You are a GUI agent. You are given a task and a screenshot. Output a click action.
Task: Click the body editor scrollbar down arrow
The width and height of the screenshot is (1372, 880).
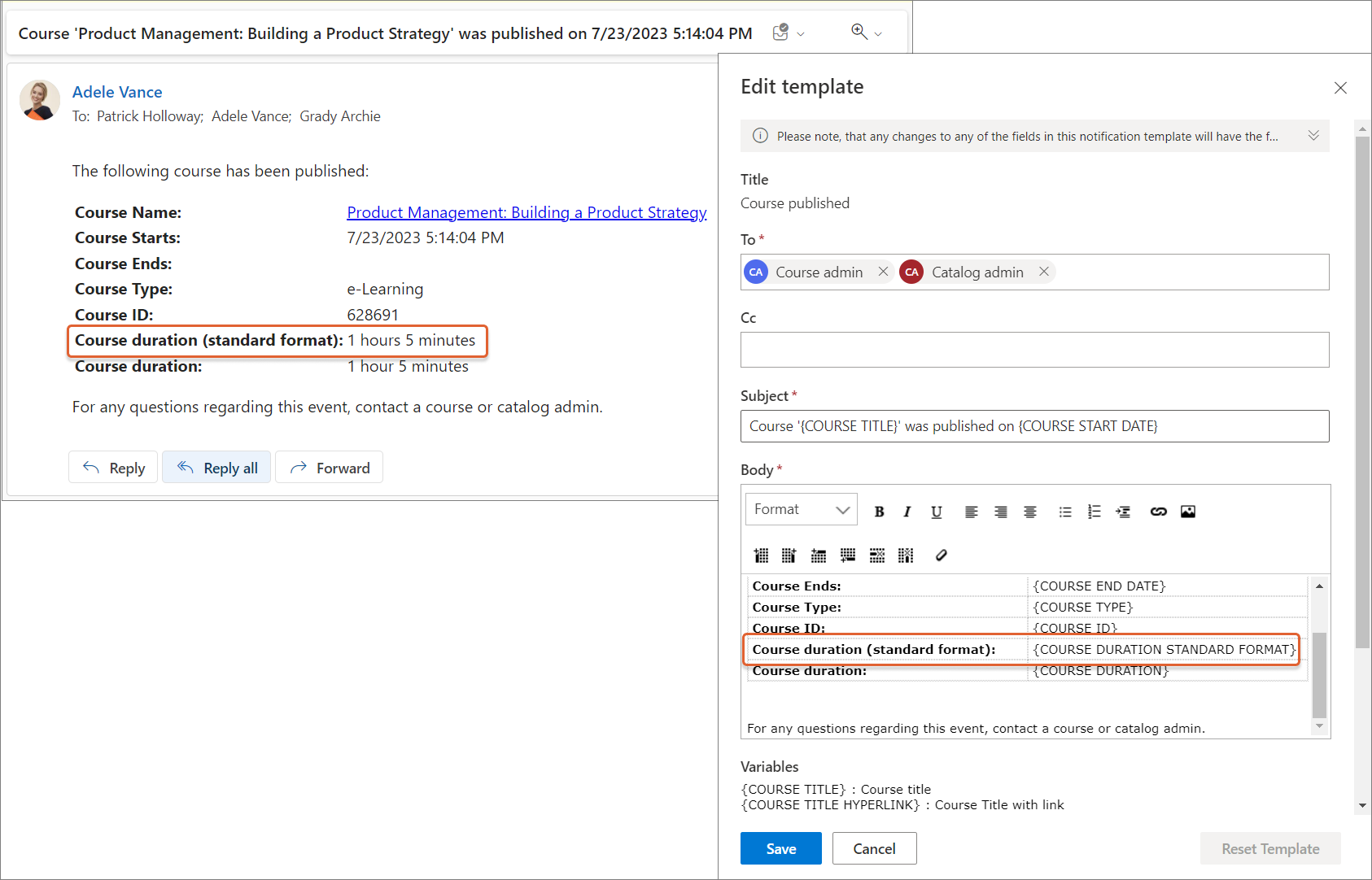(x=1319, y=726)
